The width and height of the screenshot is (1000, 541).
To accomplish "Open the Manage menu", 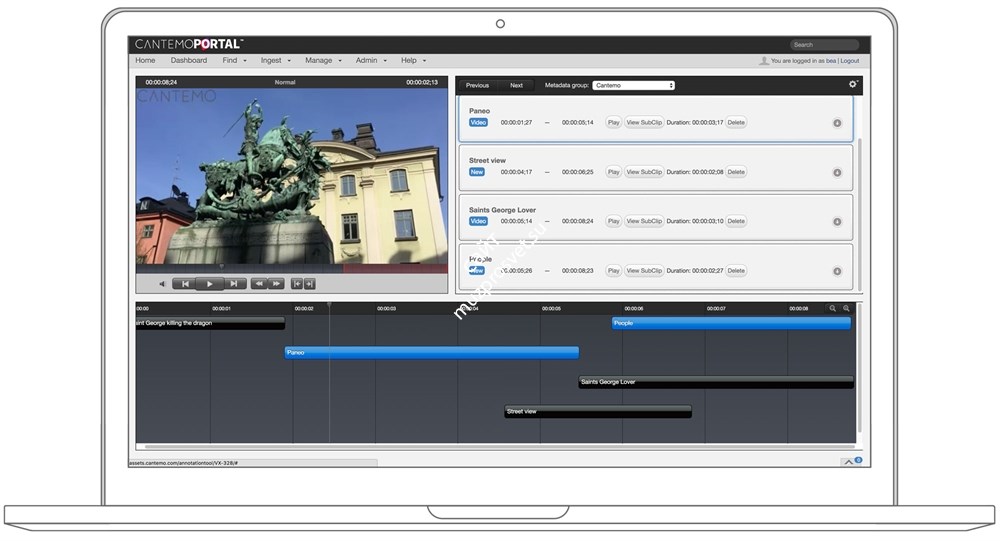I will 323,61.
